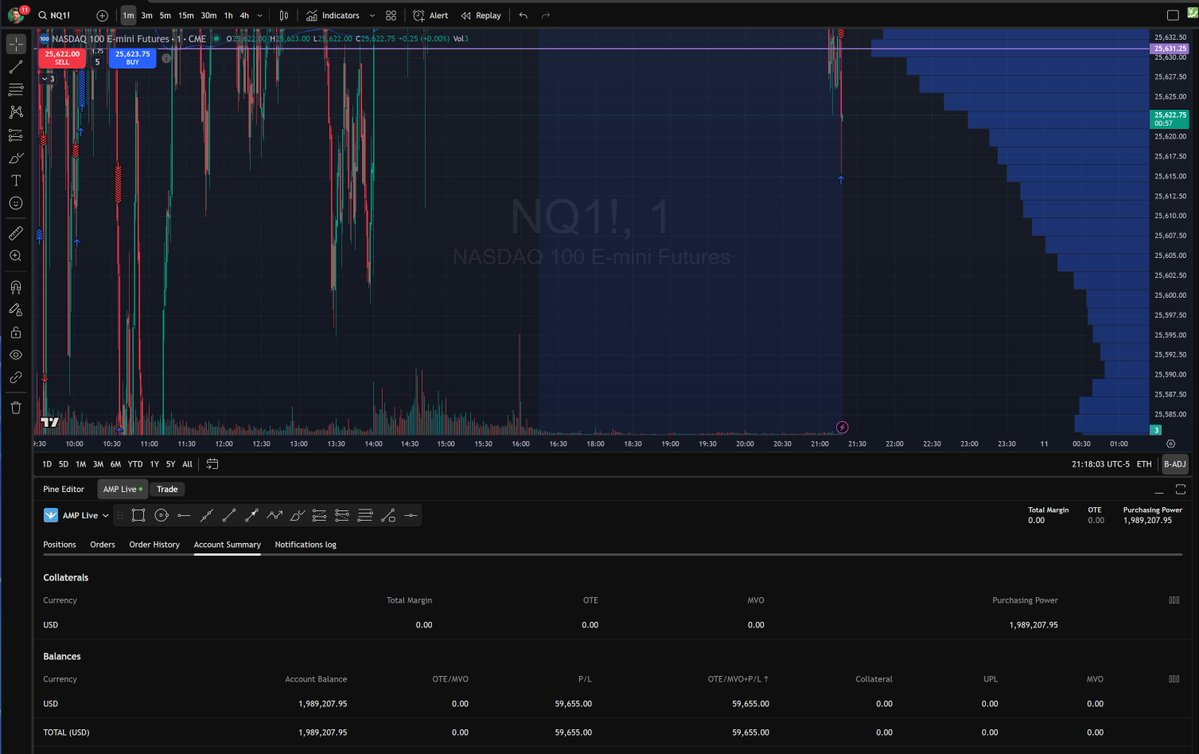Pick the brush icon in favorites bar
The width and height of the screenshot is (1199, 754).
pos(297,515)
